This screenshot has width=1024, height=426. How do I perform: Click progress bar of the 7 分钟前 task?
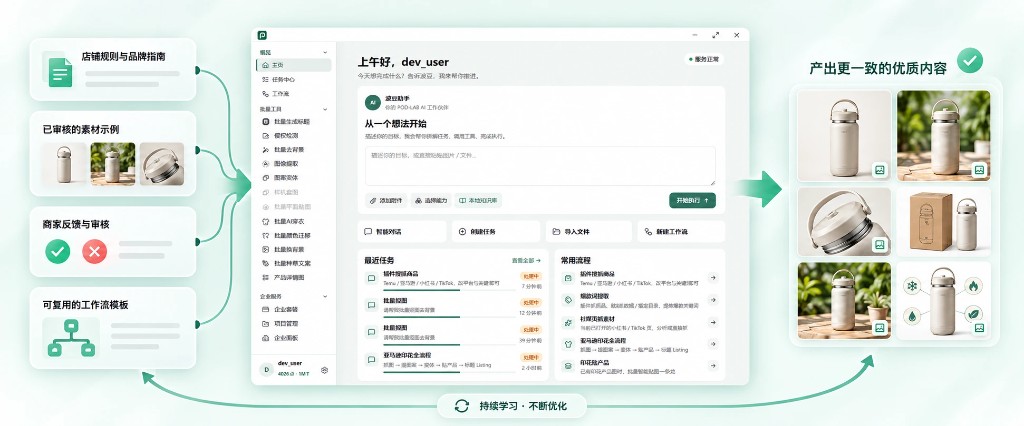tap(449, 289)
